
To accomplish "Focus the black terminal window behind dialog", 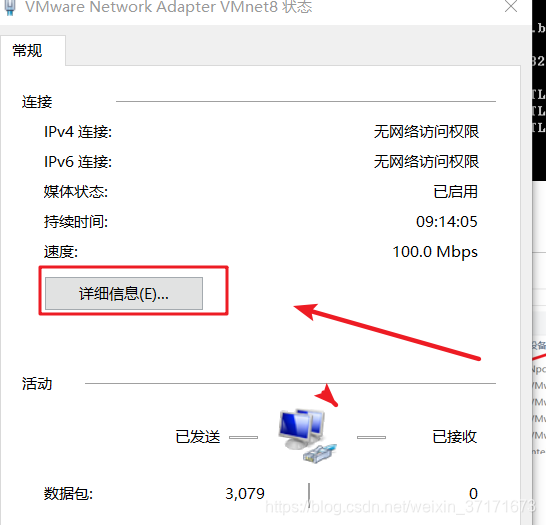I will click(x=539, y=91).
